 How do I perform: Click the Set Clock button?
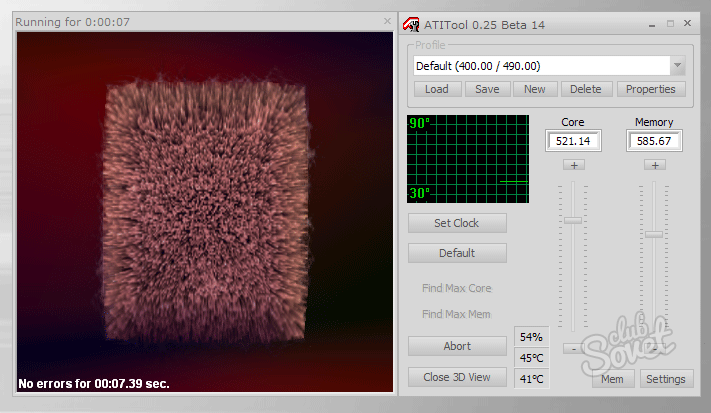(x=457, y=223)
